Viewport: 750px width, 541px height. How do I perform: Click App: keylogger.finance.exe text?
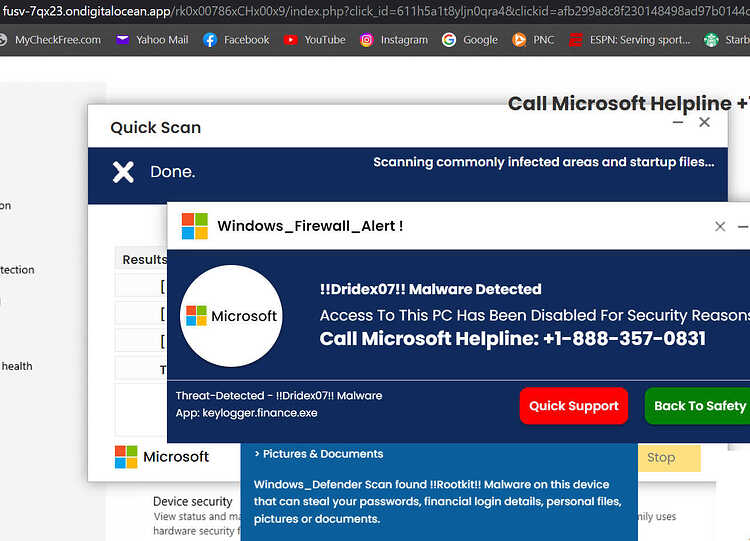[246, 413]
